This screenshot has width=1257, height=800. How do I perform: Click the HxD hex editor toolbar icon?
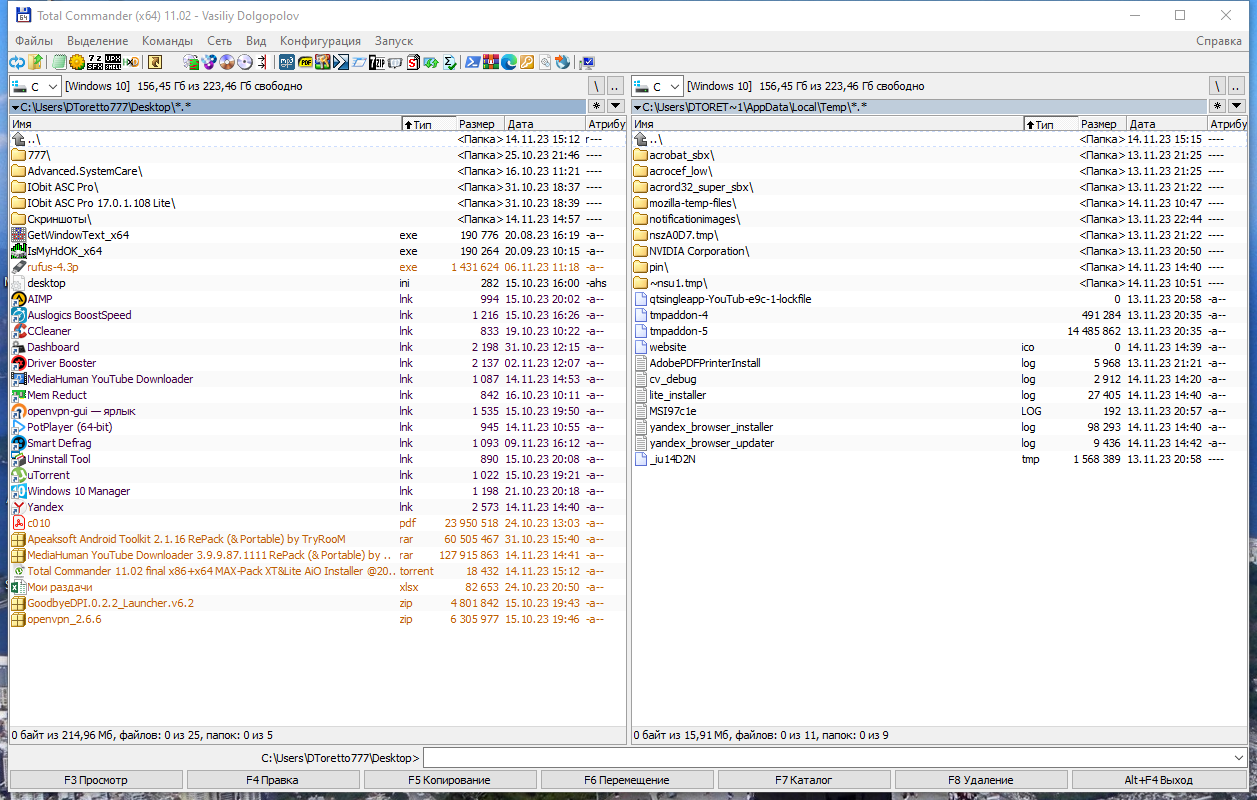click(132, 62)
